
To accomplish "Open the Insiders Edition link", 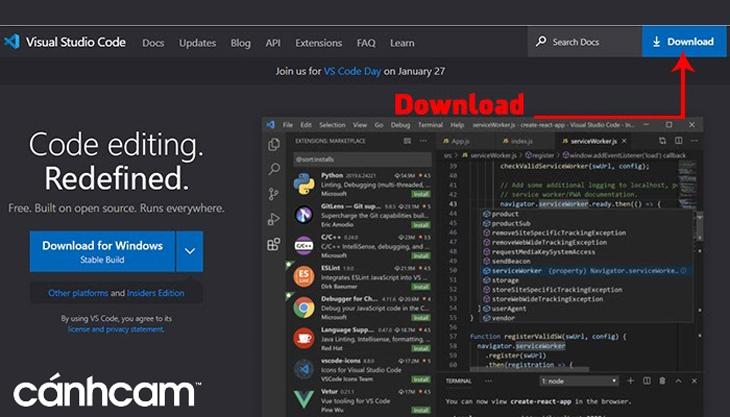I will [x=155, y=293].
